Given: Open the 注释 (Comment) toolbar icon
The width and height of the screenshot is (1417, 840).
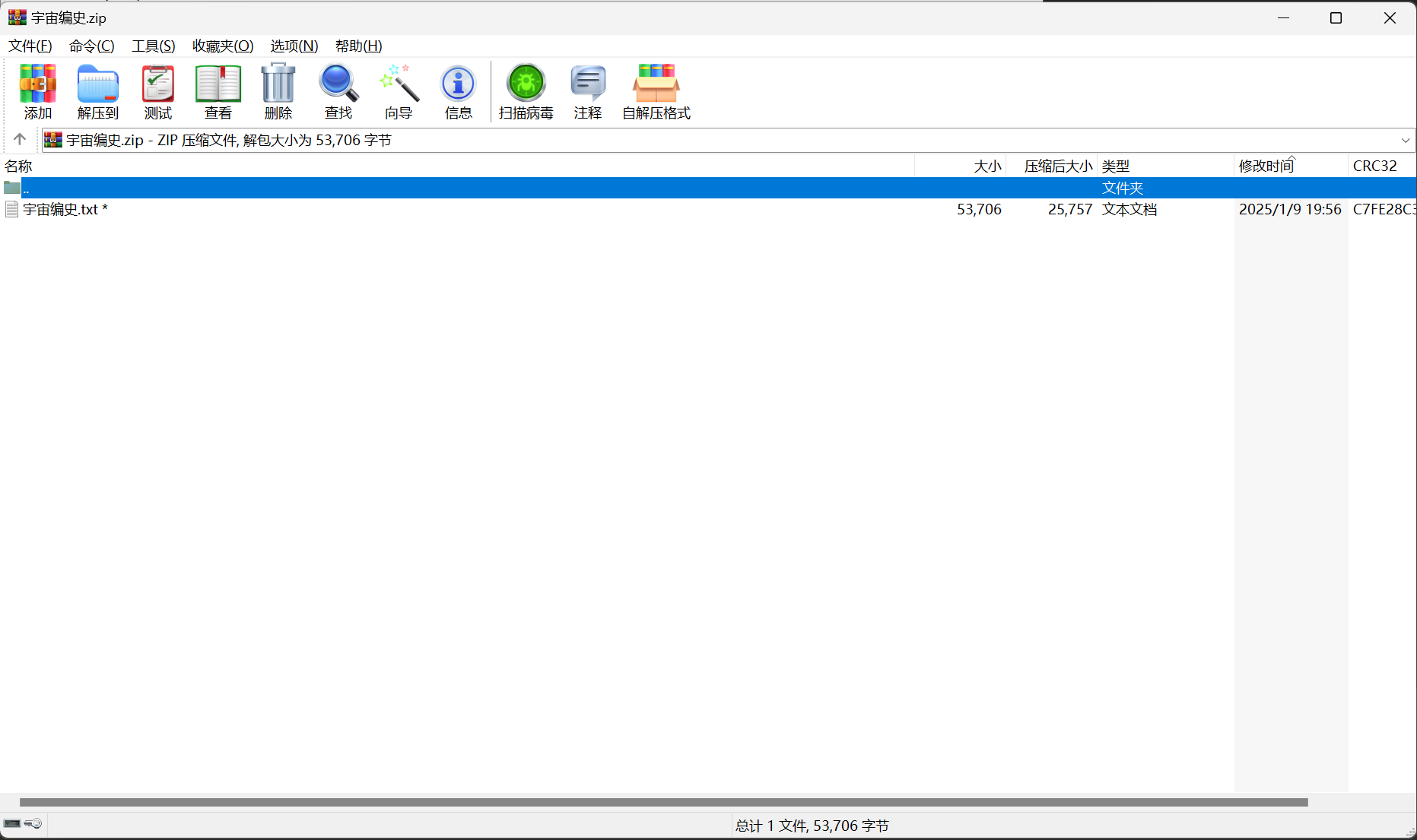Looking at the screenshot, I should (588, 91).
